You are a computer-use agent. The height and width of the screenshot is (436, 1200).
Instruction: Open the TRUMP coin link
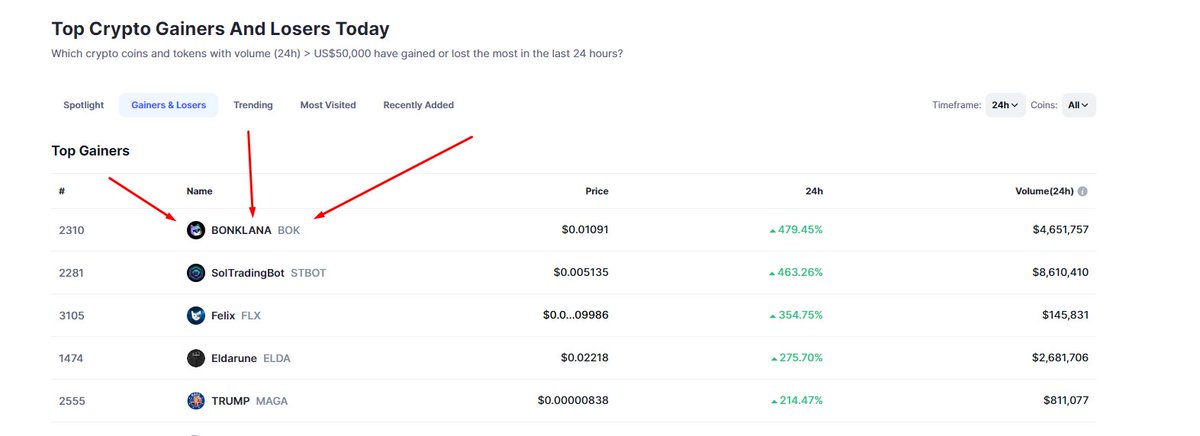(230, 401)
